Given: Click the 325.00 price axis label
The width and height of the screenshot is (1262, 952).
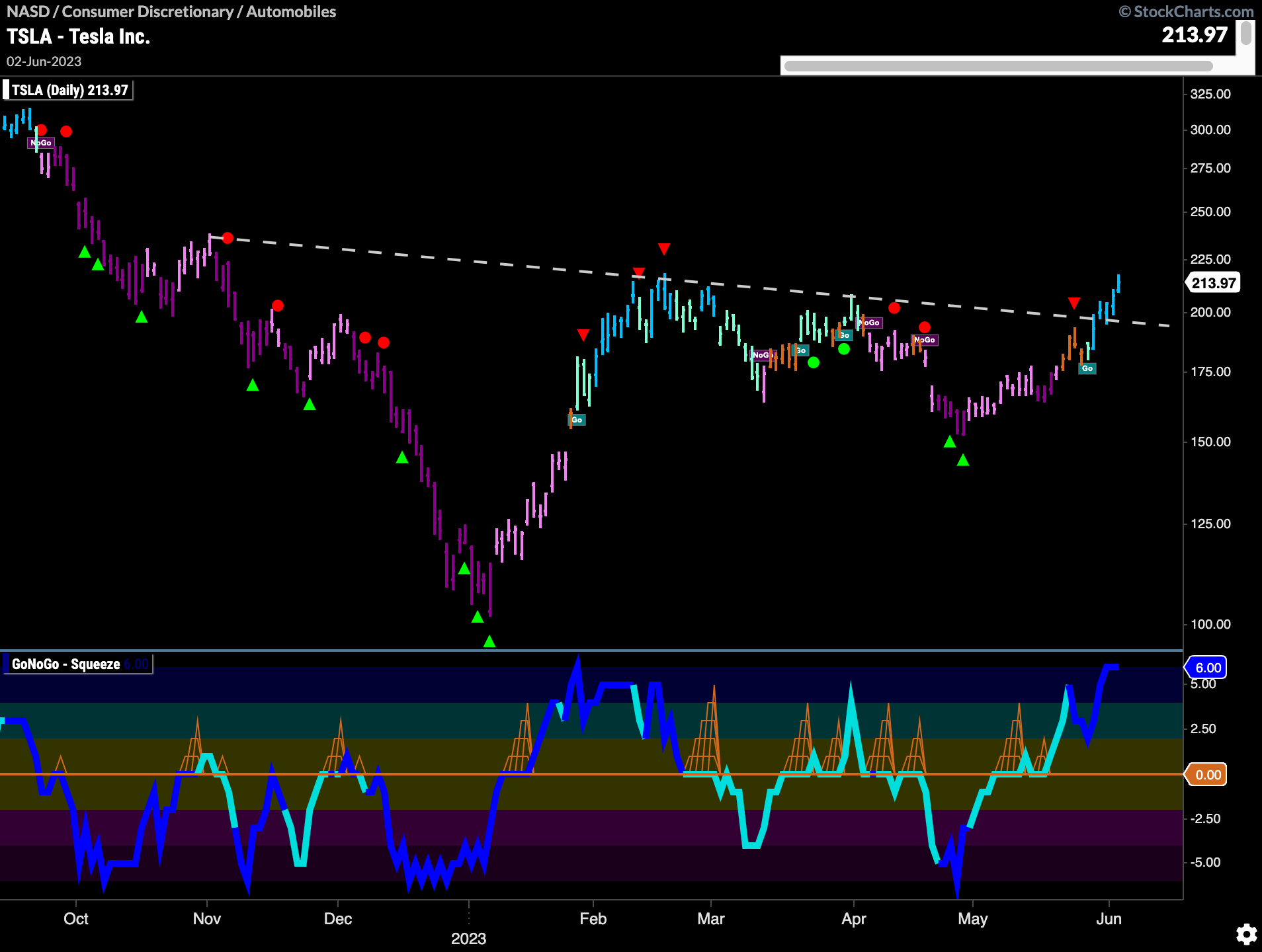Looking at the screenshot, I should (x=1210, y=94).
